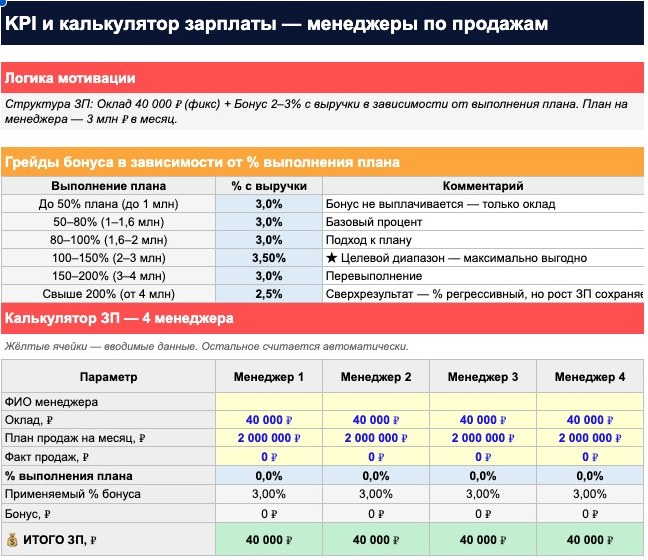
Task: Click the 'Структура ЗП' description text cell
Action: [322, 111]
